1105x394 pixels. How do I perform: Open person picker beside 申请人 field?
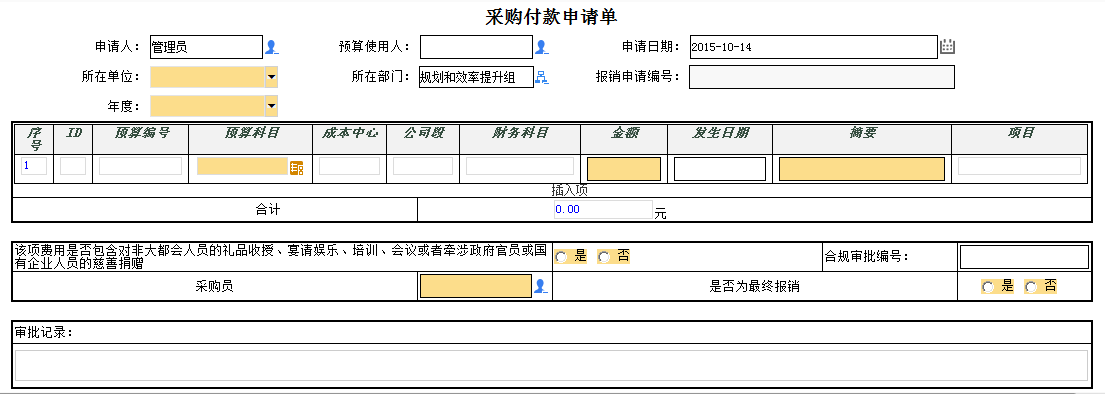[271, 47]
